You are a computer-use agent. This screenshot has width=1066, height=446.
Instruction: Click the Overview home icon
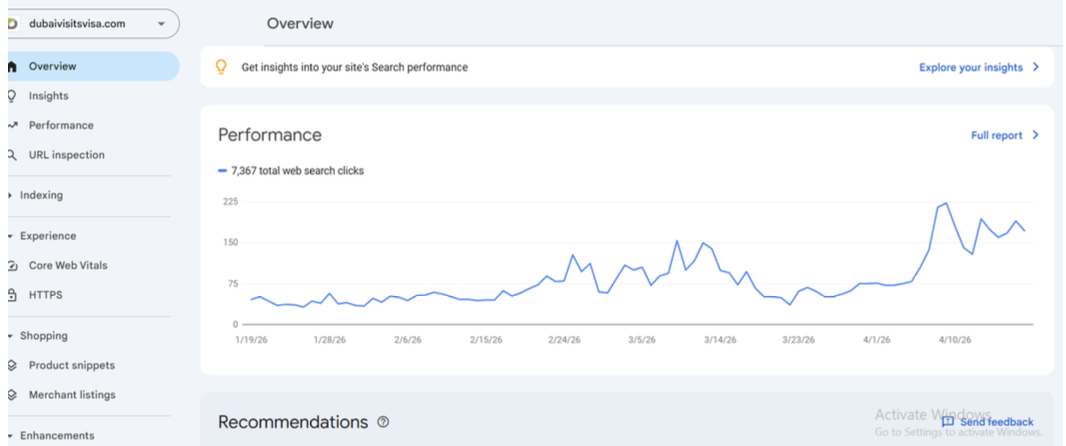point(12,67)
